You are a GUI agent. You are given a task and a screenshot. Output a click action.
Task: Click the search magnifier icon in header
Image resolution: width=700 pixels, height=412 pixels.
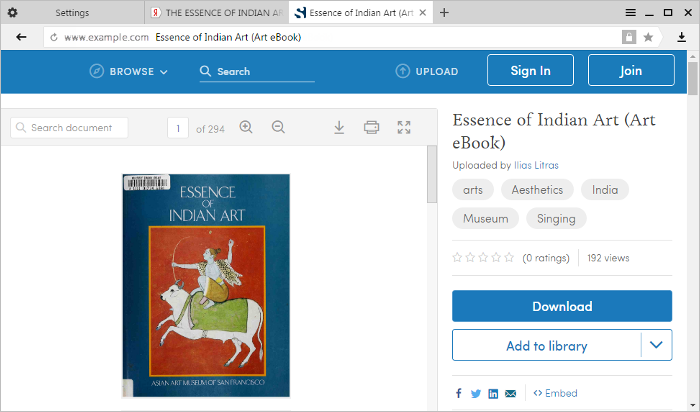tap(205, 71)
